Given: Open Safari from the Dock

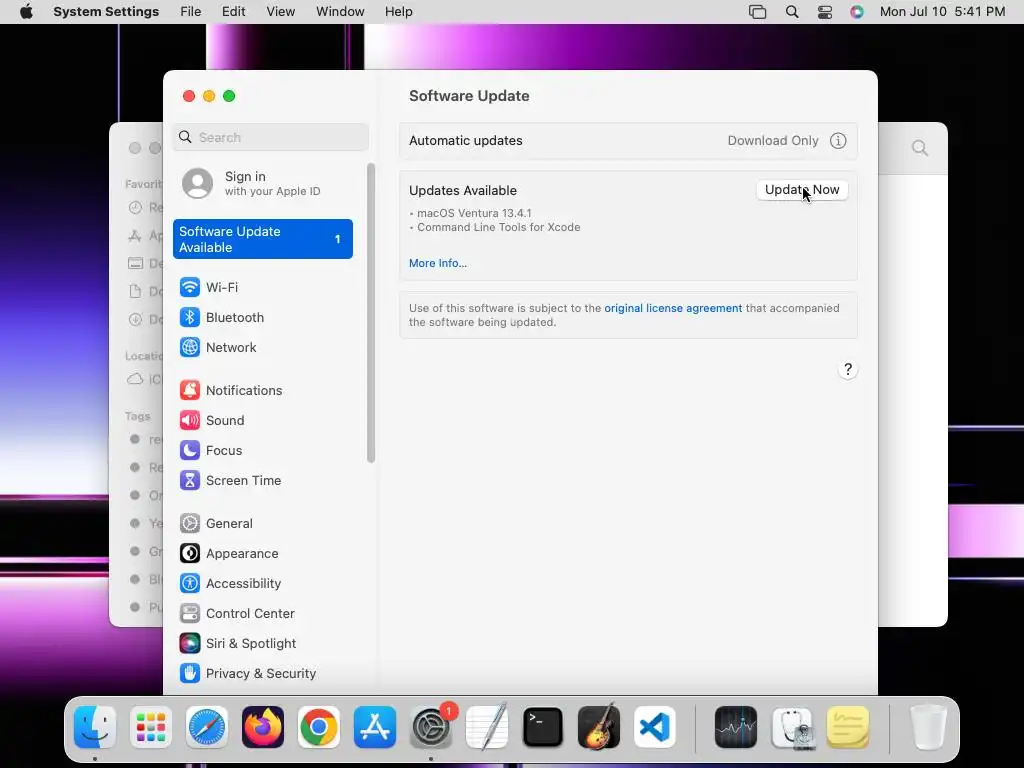Looking at the screenshot, I should click(x=207, y=727).
